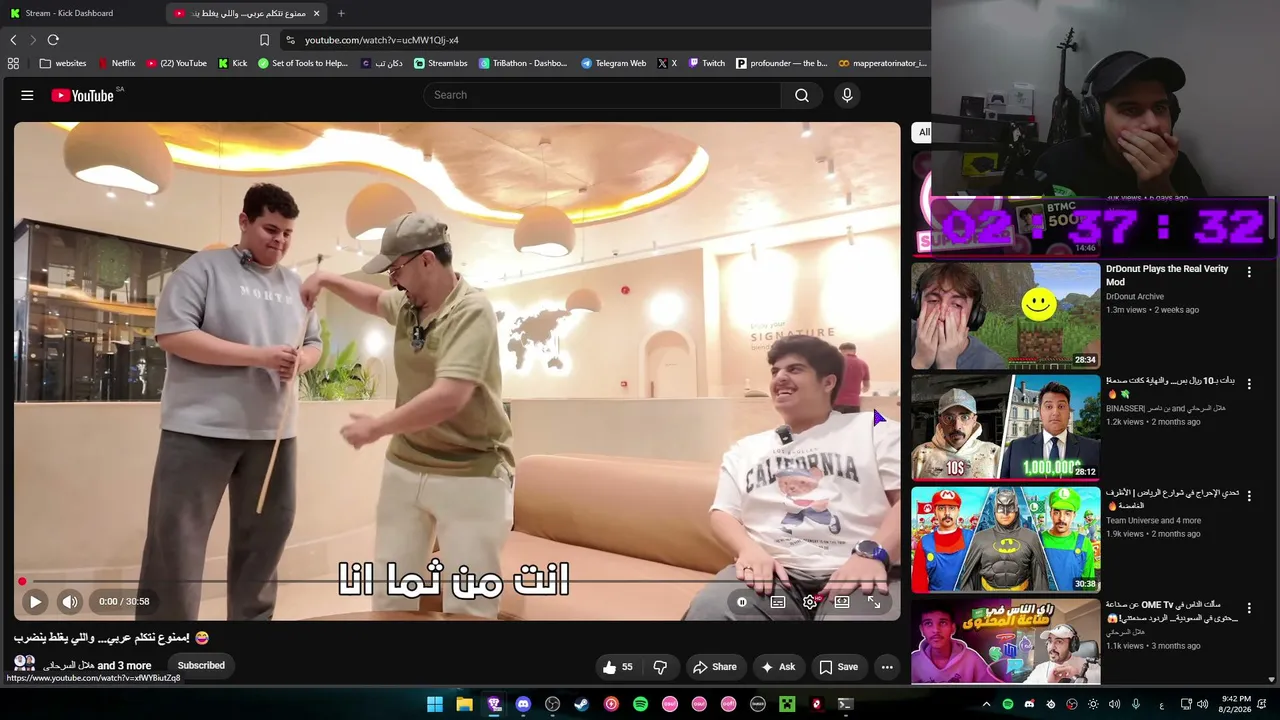The height and width of the screenshot is (720, 1280).
Task: Switch the player to theater mode
Action: [842, 602]
